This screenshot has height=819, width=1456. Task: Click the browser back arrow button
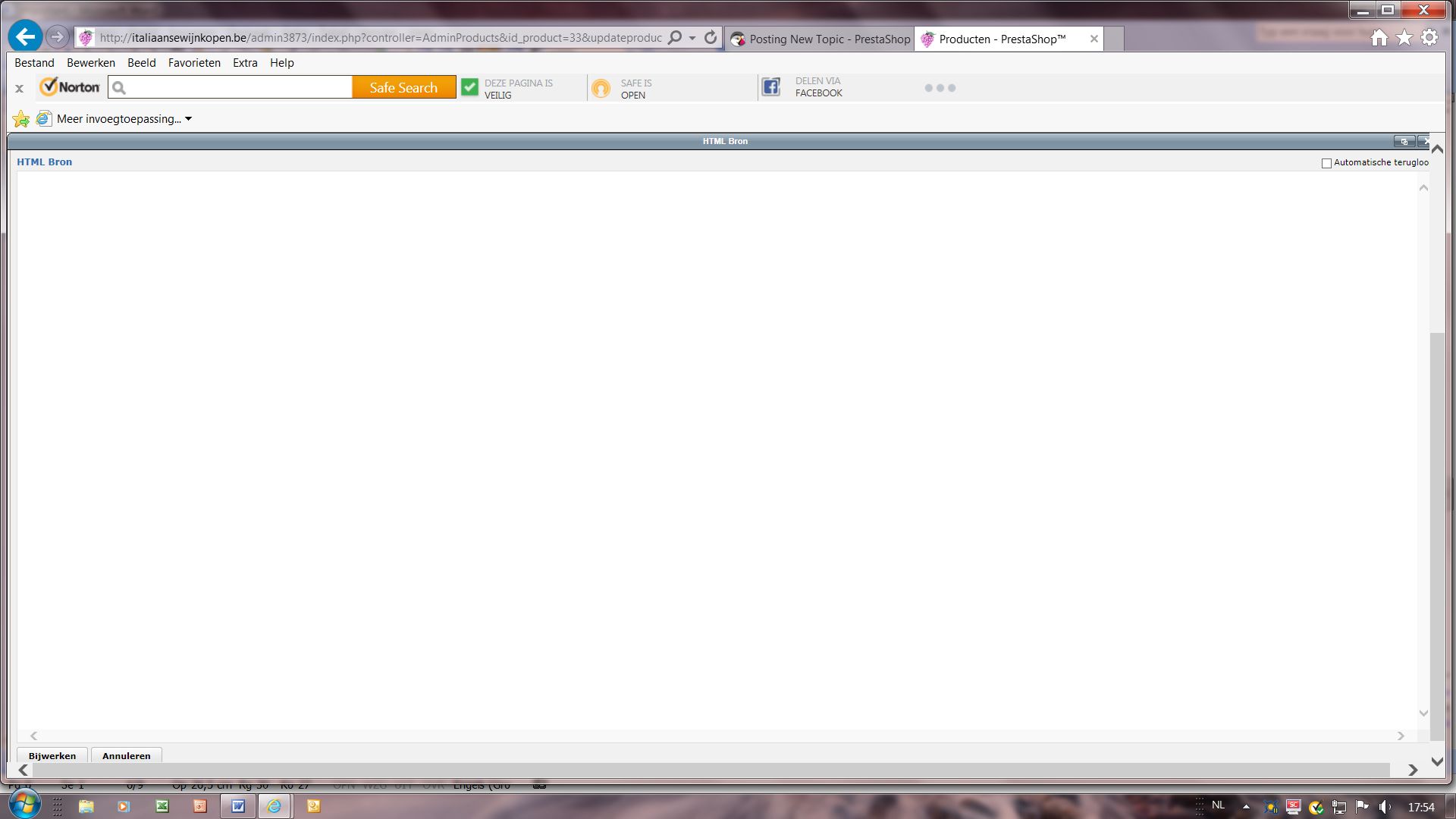tap(25, 36)
